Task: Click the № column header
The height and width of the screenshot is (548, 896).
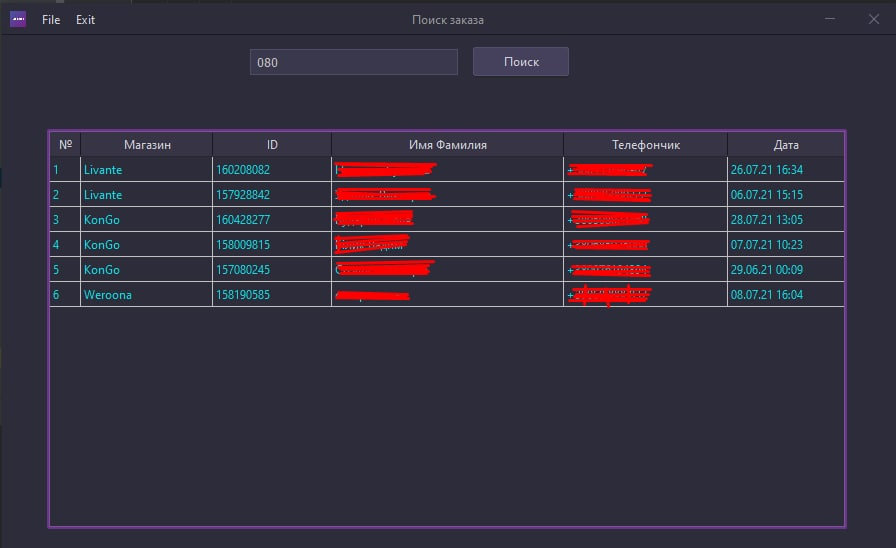Action: click(65, 145)
